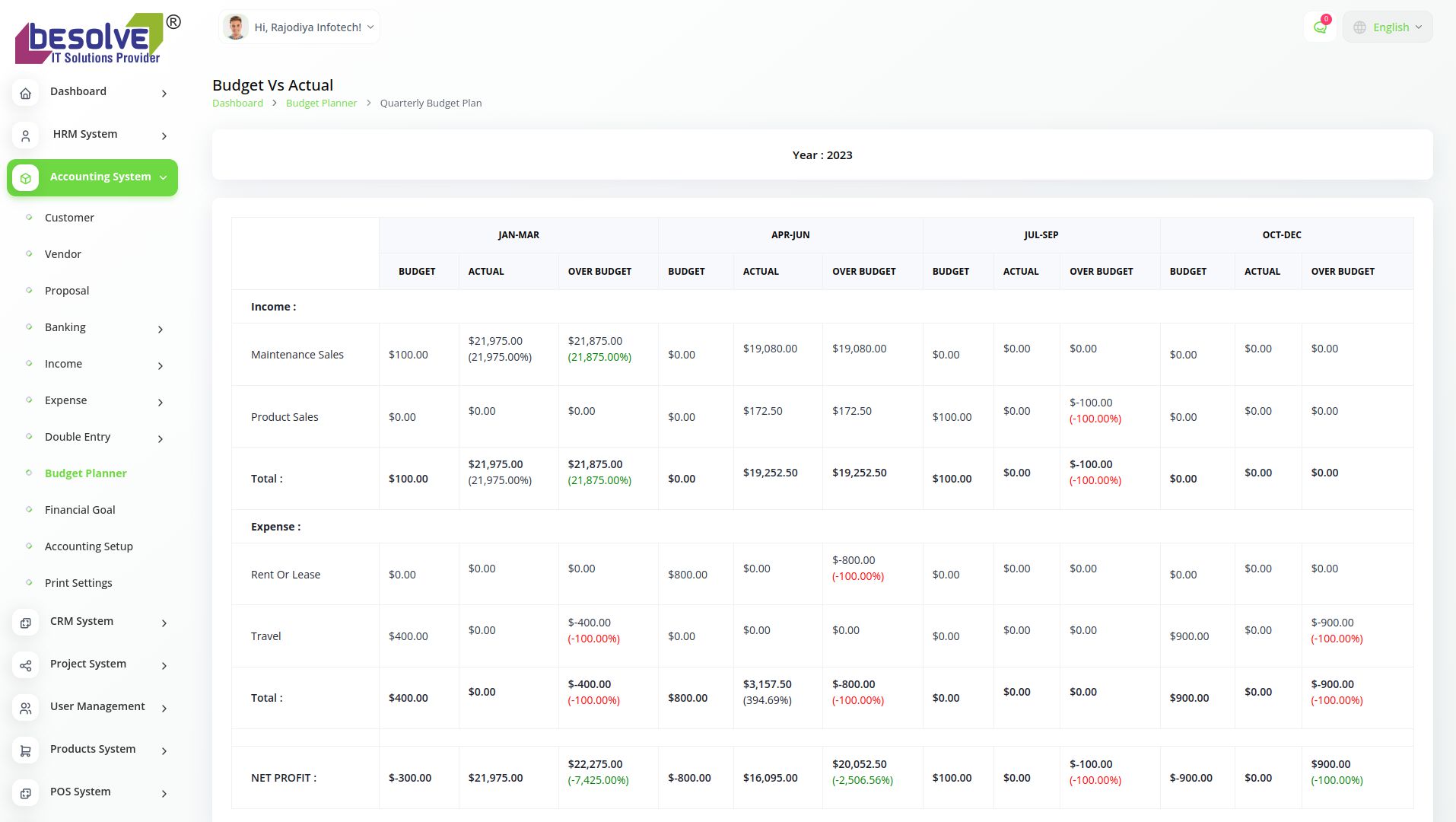Click the globe icon beside English
The height and width of the screenshot is (822, 1456).
tap(1359, 27)
